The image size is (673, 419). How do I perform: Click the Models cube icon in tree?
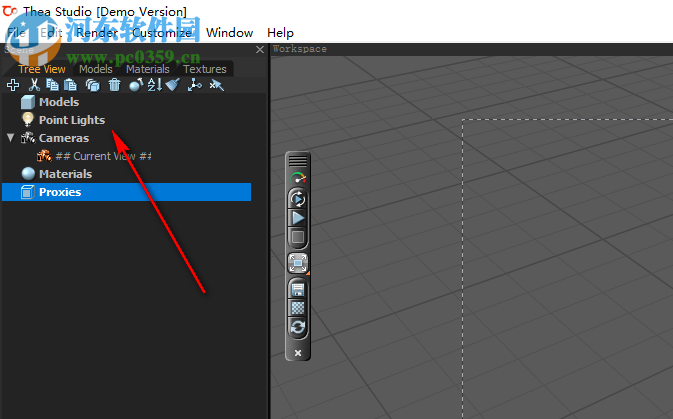pos(28,102)
